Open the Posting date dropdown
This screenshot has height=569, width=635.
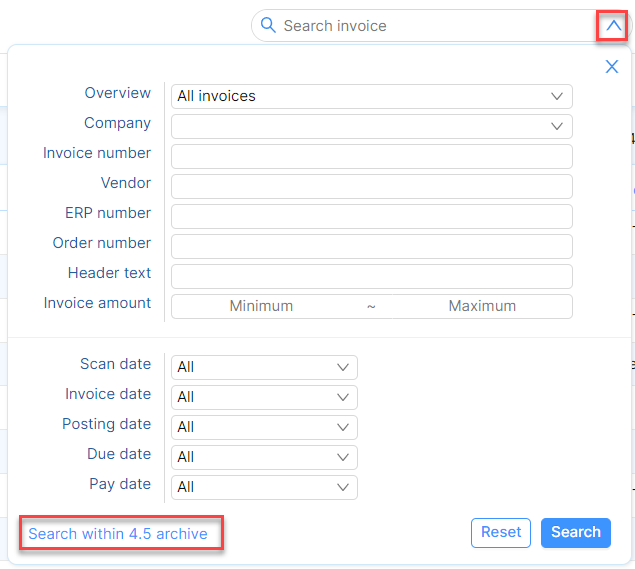pyautogui.click(x=264, y=427)
